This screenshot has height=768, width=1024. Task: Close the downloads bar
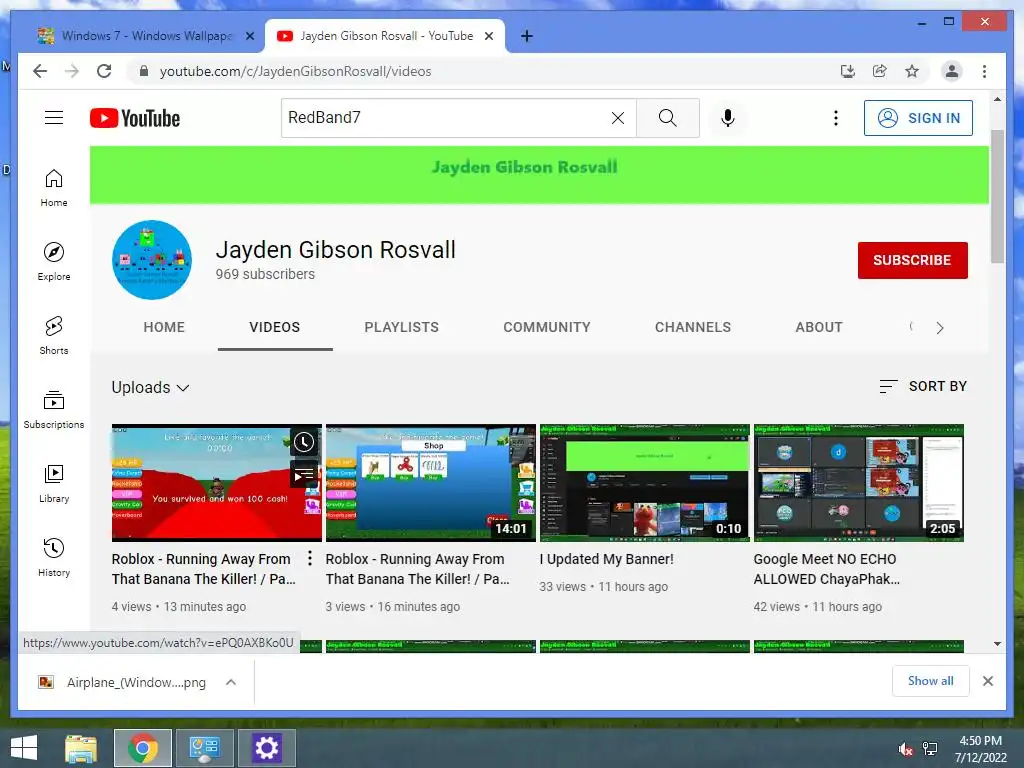[987, 681]
